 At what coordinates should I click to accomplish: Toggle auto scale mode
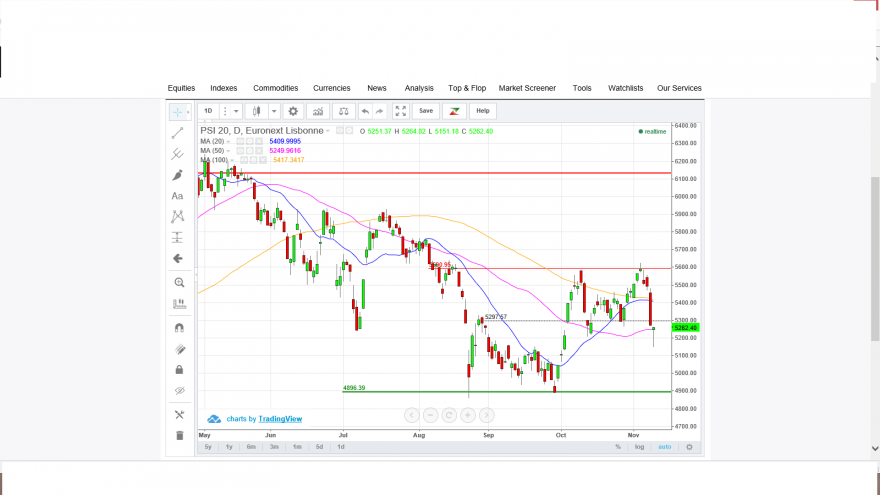coord(664,447)
